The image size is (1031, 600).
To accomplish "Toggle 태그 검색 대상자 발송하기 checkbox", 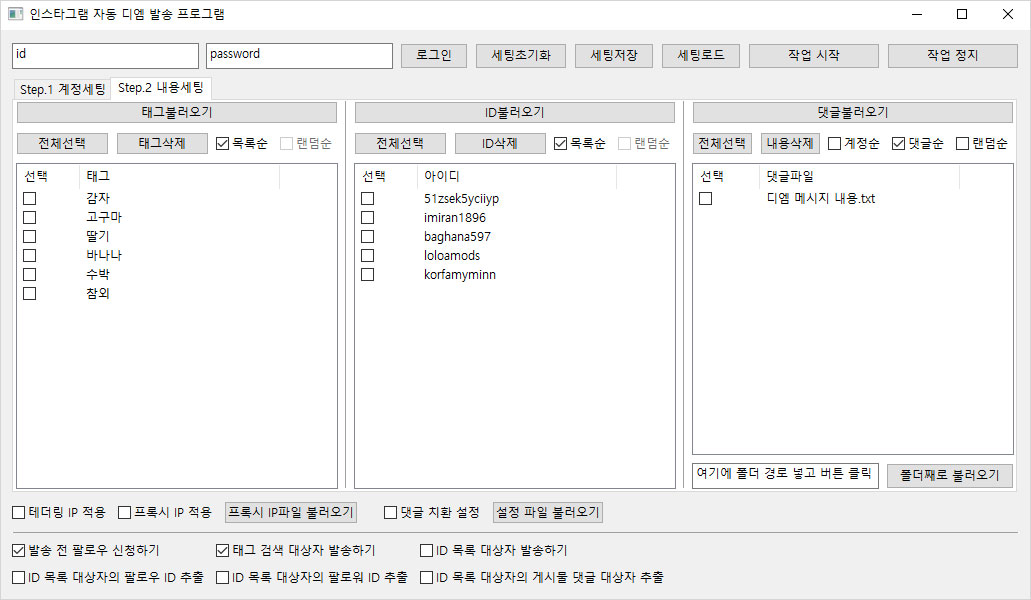I will click(222, 550).
